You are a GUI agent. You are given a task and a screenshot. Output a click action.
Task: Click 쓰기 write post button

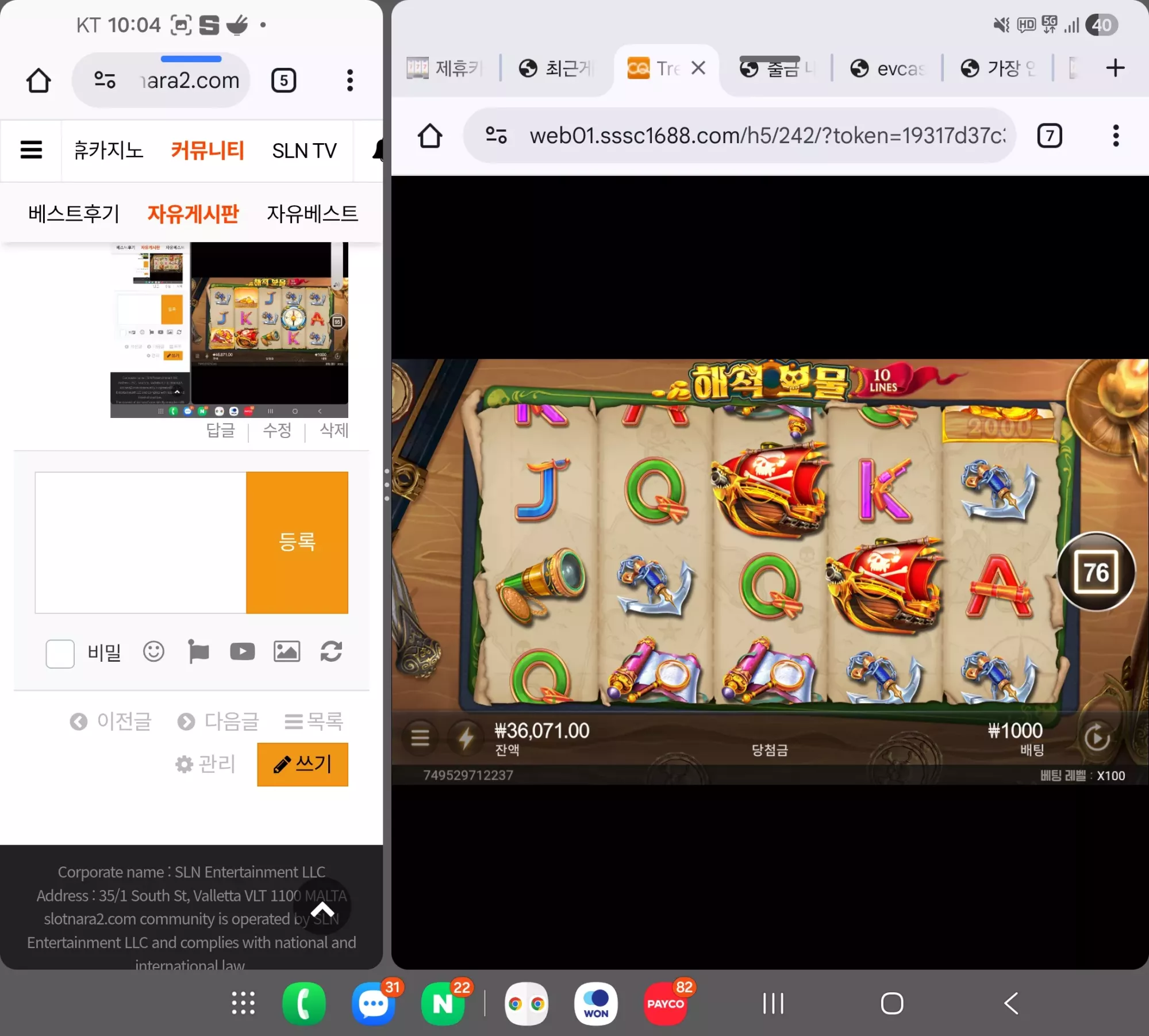pyautogui.click(x=303, y=764)
